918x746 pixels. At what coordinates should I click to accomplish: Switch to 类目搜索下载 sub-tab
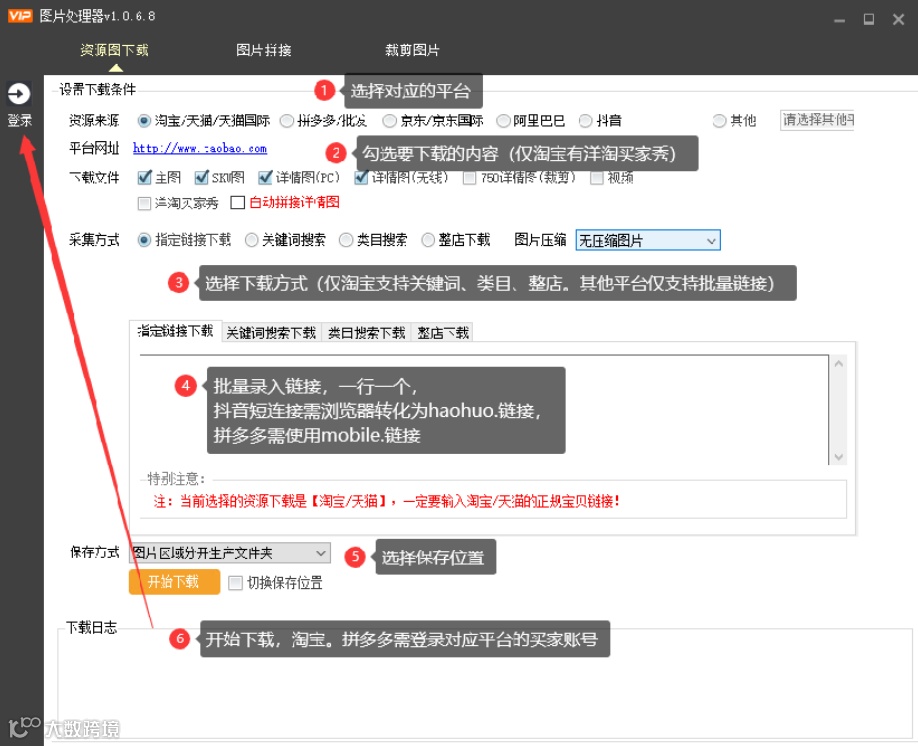tap(366, 333)
